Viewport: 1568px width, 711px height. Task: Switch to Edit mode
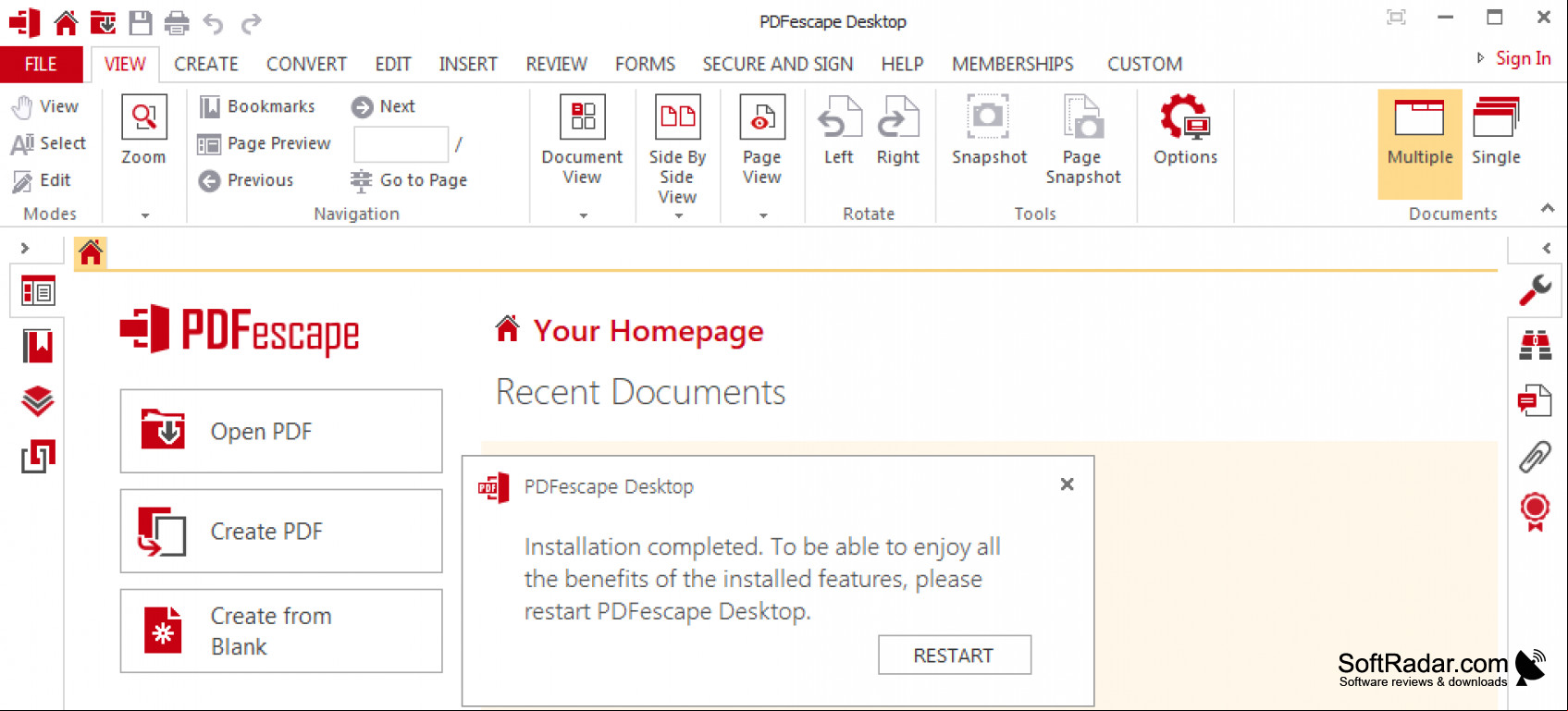pyautogui.click(x=42, y=181)
